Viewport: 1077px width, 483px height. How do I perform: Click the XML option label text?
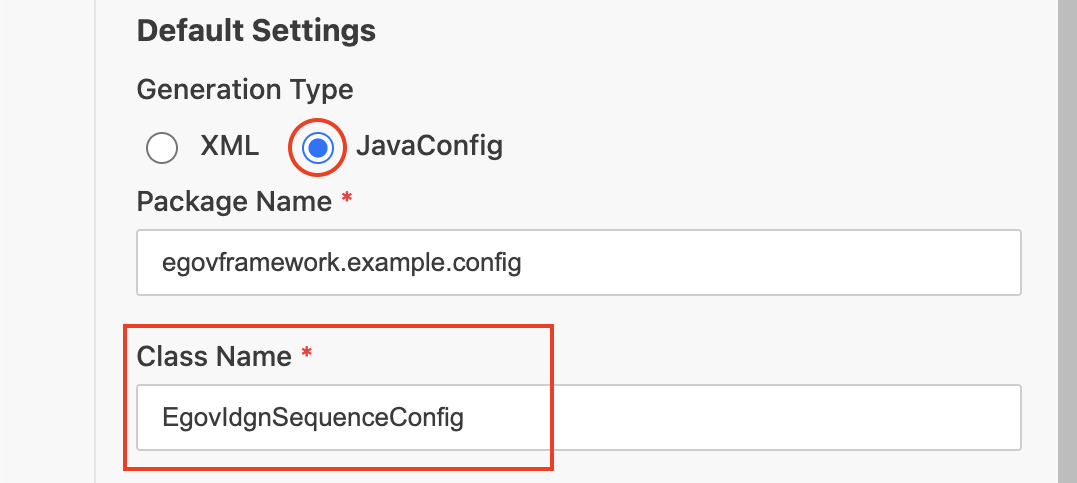[x=229, y=147]
